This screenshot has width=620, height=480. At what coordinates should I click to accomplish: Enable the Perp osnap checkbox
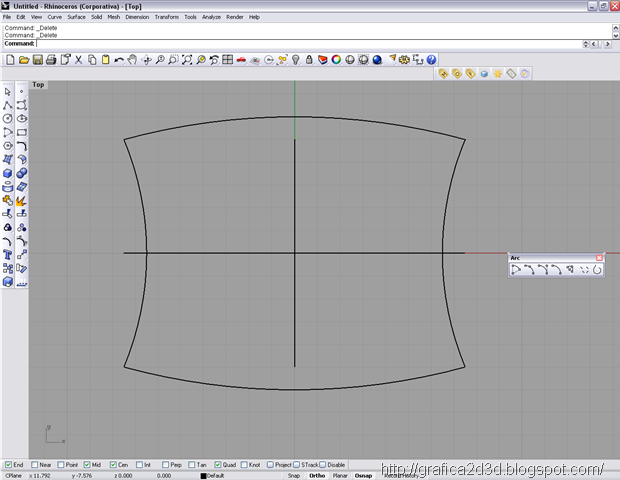point(165,465)
